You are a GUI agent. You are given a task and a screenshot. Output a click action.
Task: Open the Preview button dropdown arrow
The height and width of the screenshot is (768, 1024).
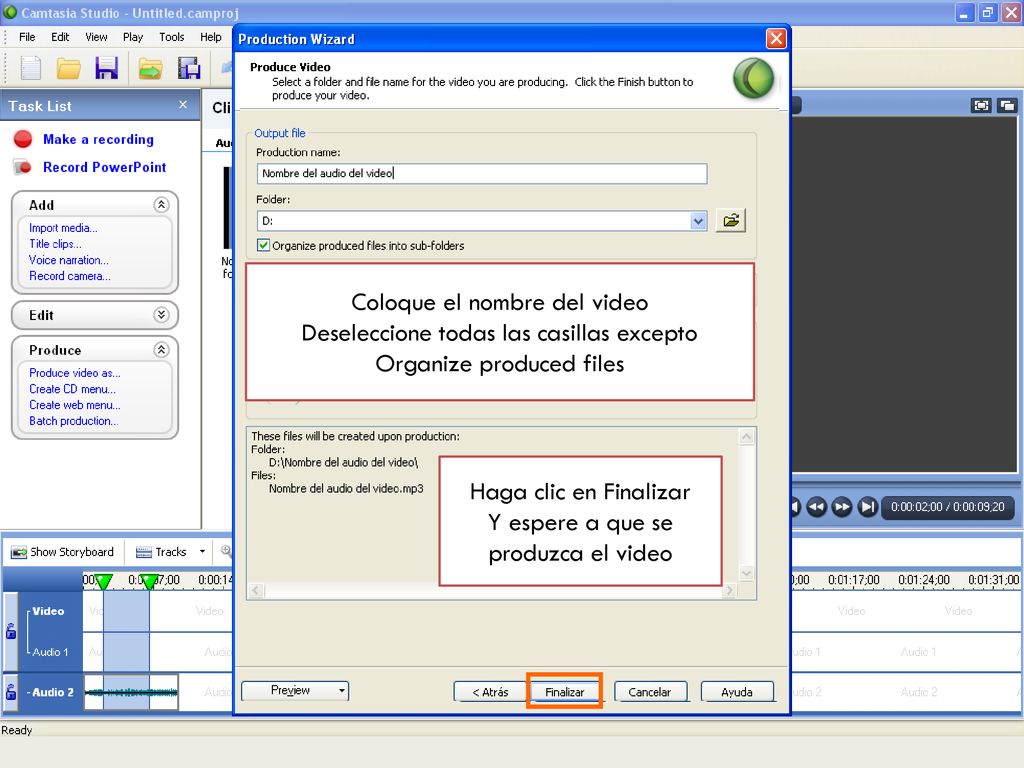(x=342, y=691)
